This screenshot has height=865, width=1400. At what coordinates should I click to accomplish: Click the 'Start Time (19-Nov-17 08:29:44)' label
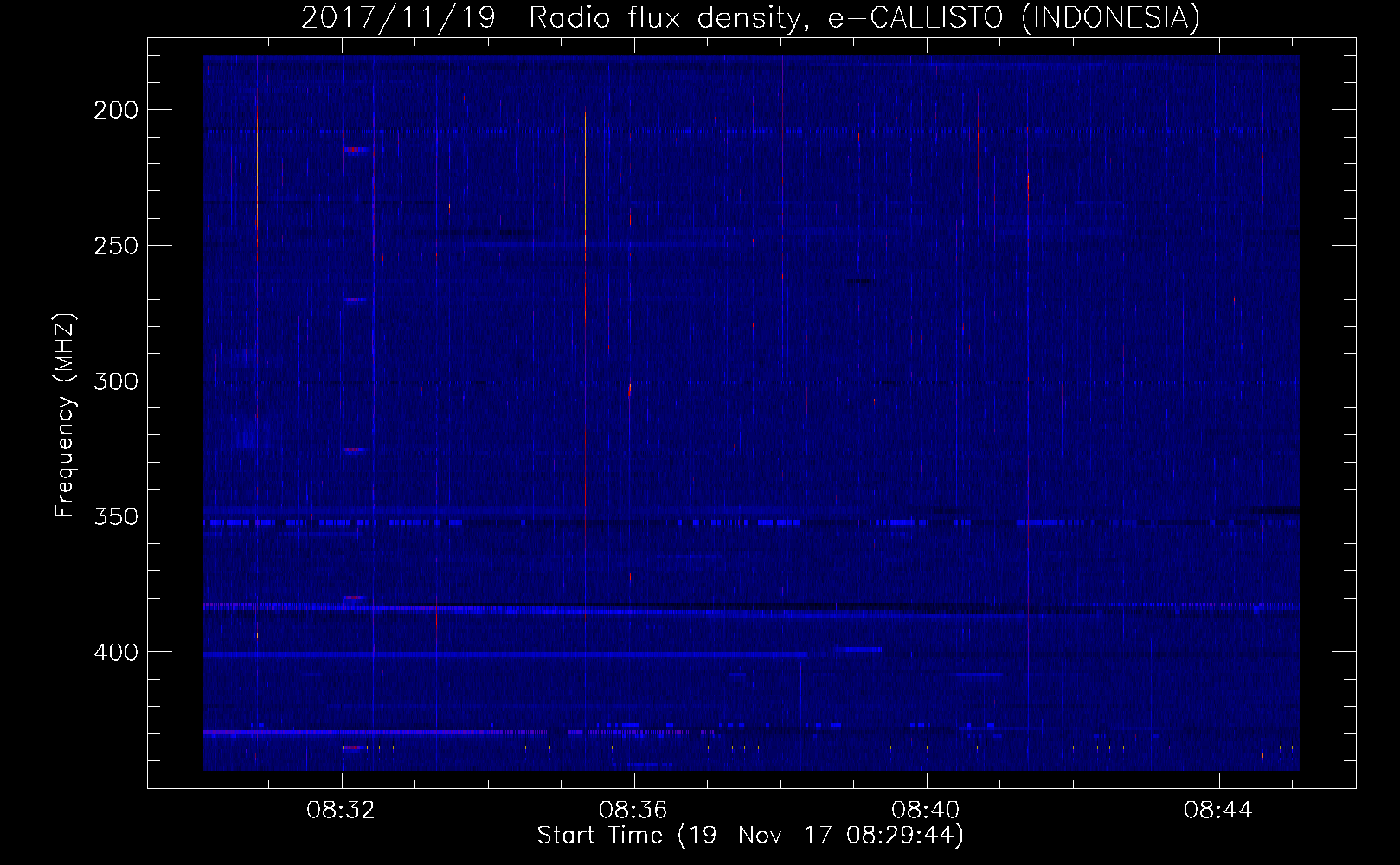pos(750,836)
